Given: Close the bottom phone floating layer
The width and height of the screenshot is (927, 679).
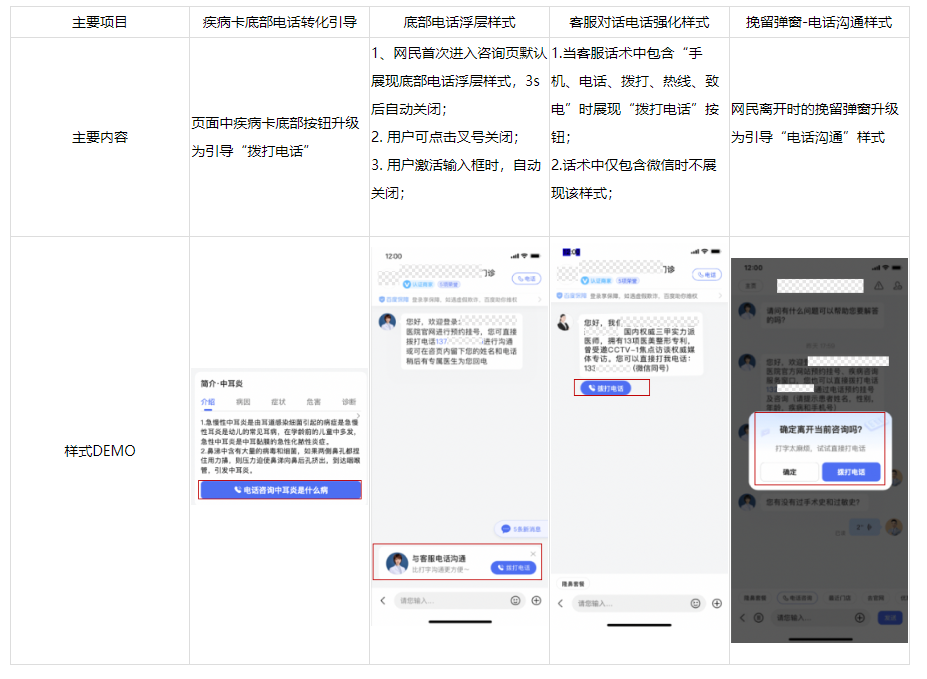Looking at the screenshot, I should [x=533, y=553].
